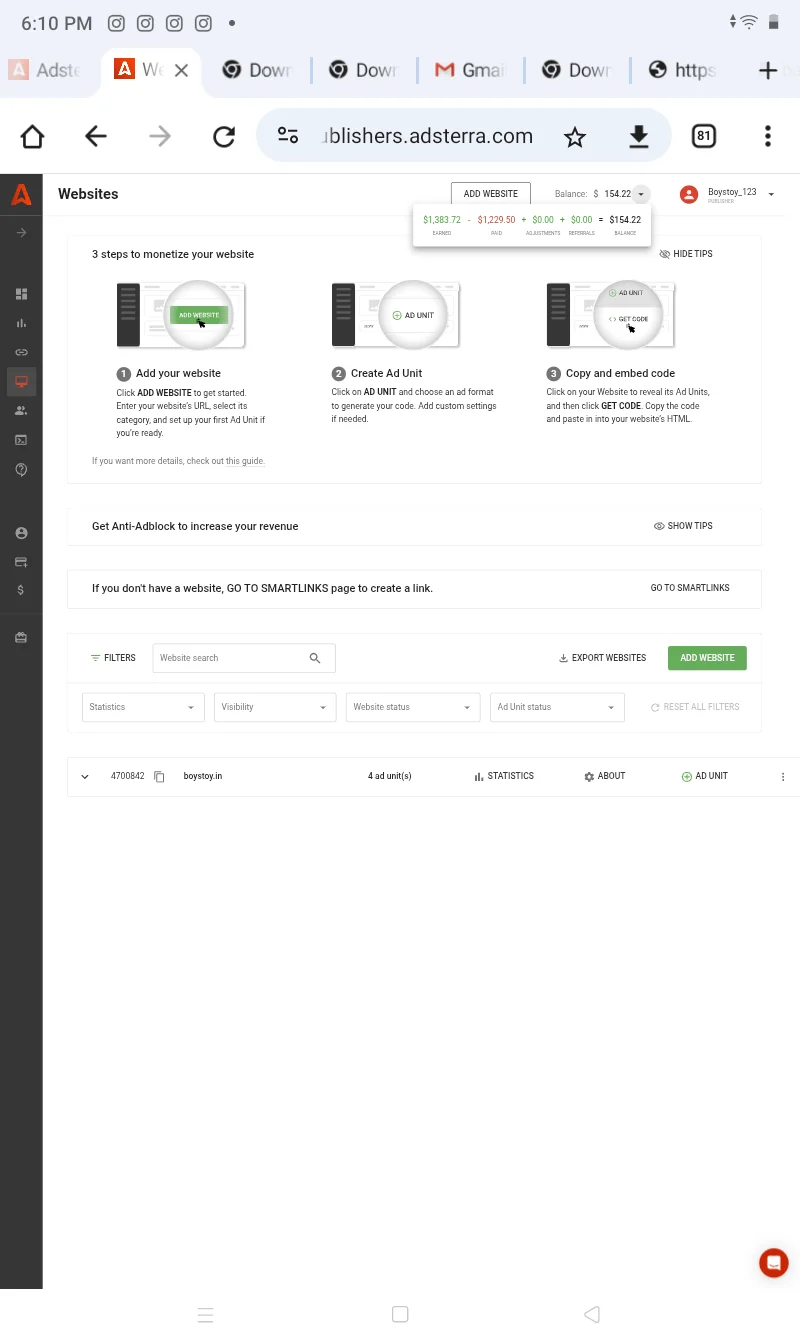Open the Adsterra logo home icon

click(x=21, y=196)
